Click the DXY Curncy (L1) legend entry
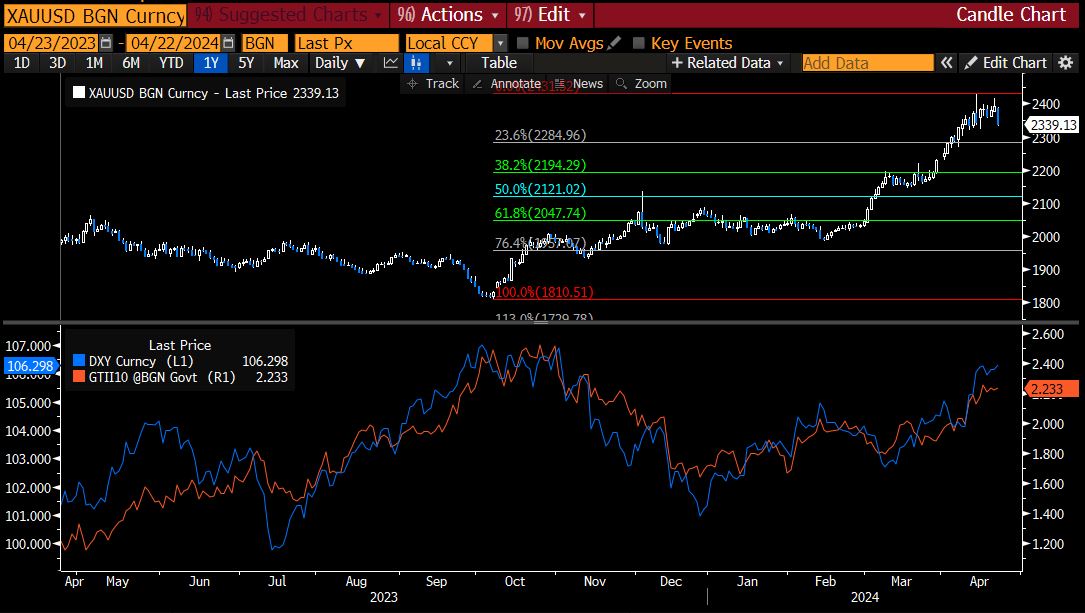The height and width of the screenshot is (613, 1085). (x=180, y=360)
